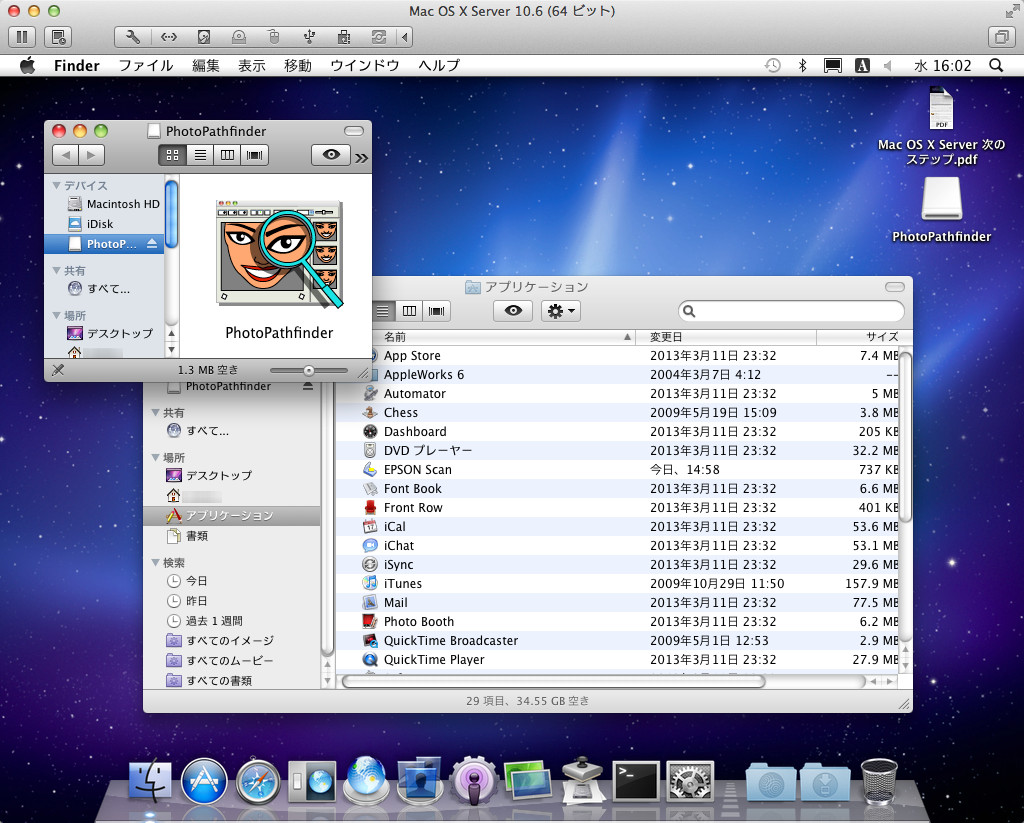Open the ヘルプ menu

click(439, 65)
